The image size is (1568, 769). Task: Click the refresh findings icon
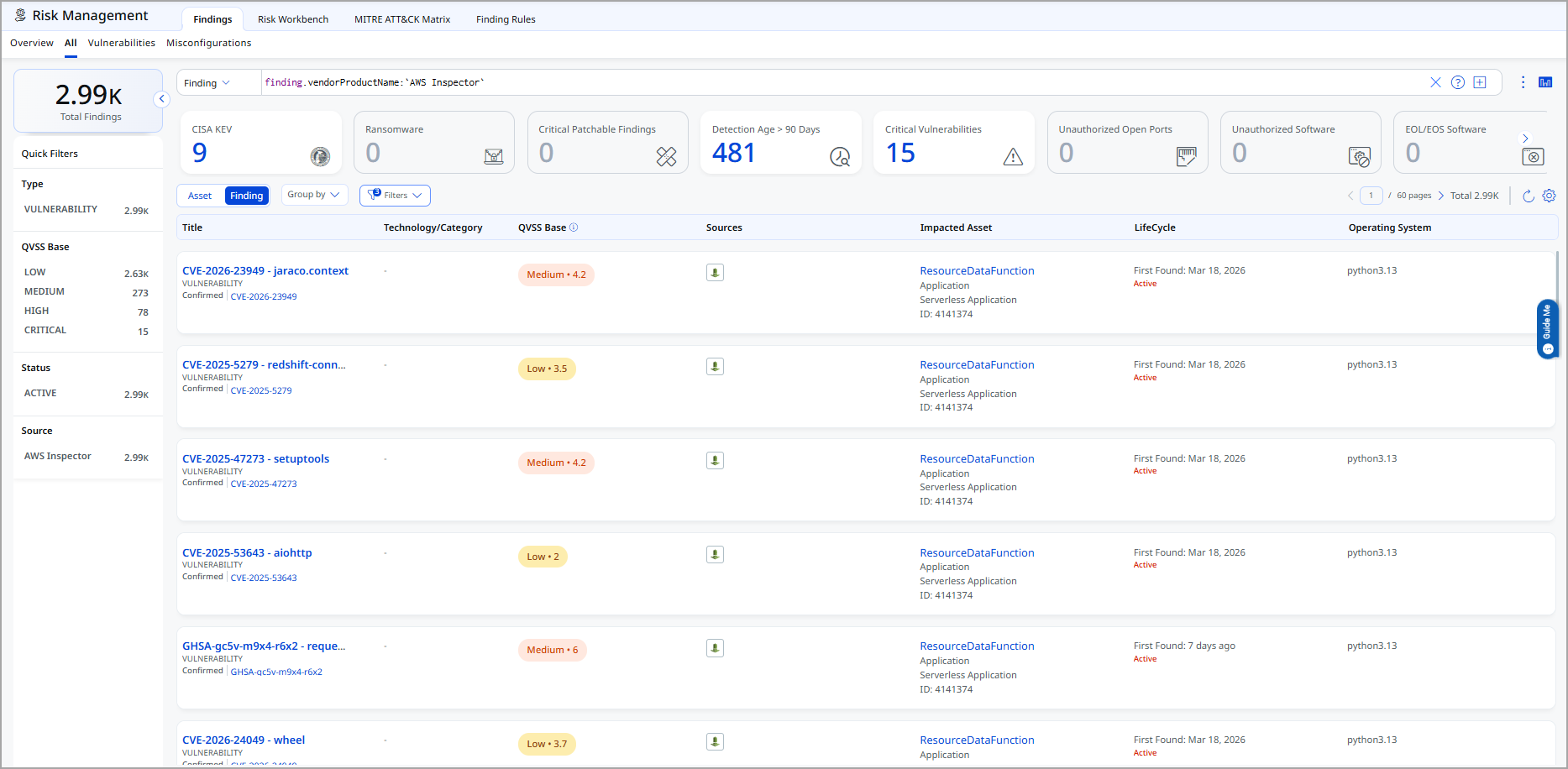pos(1529,196)
